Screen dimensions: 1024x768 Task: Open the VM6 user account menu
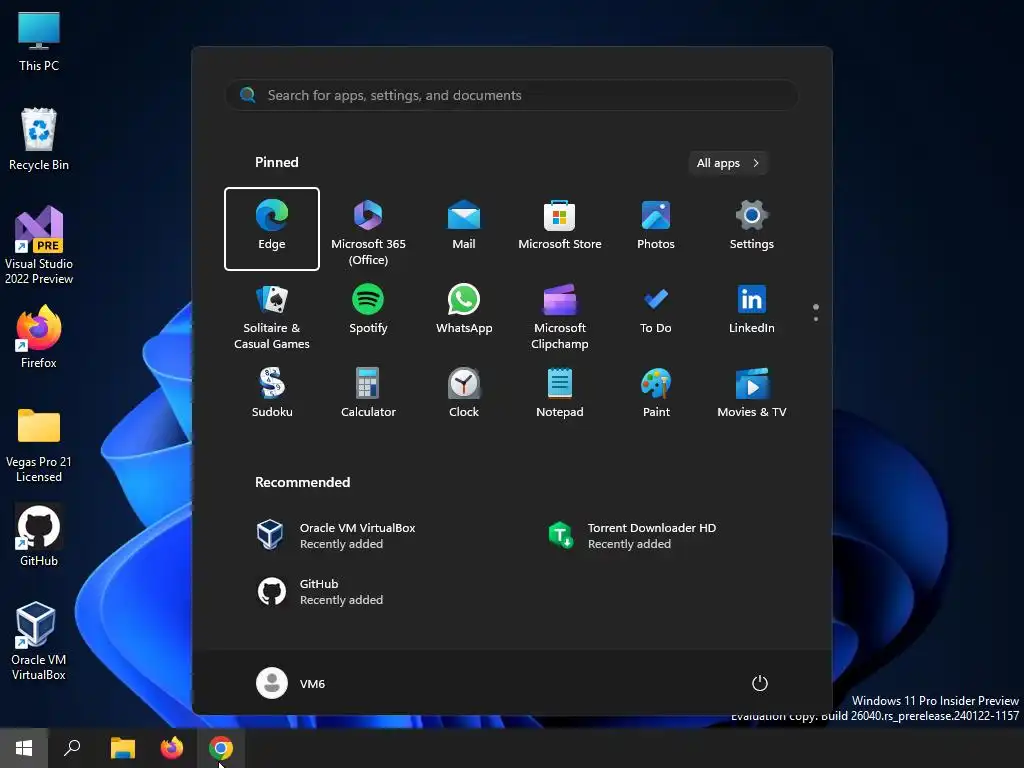291,683
